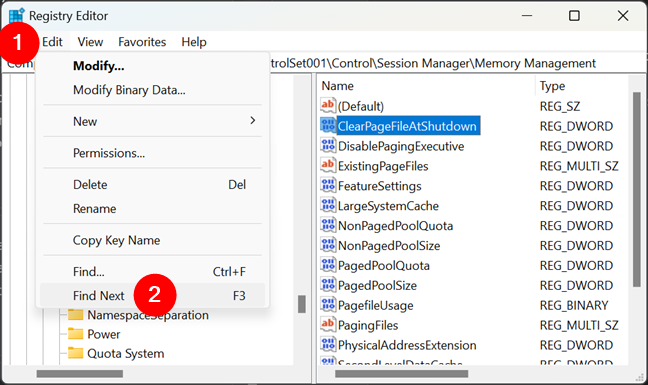The image size is (648, 385).
Task: Select the PagingFiles value
Action: (368, 325)
